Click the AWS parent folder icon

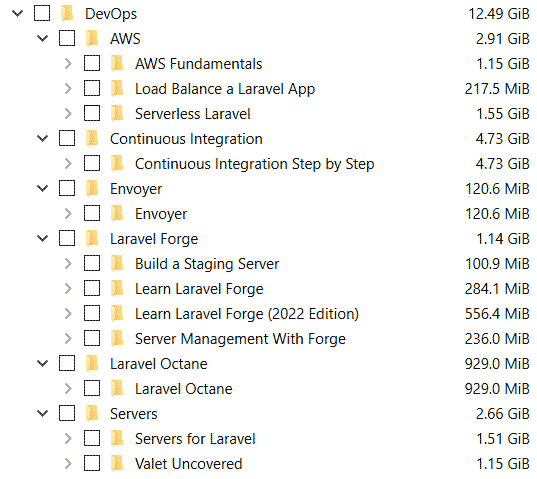pyautogui.click(x=92, y=39)
